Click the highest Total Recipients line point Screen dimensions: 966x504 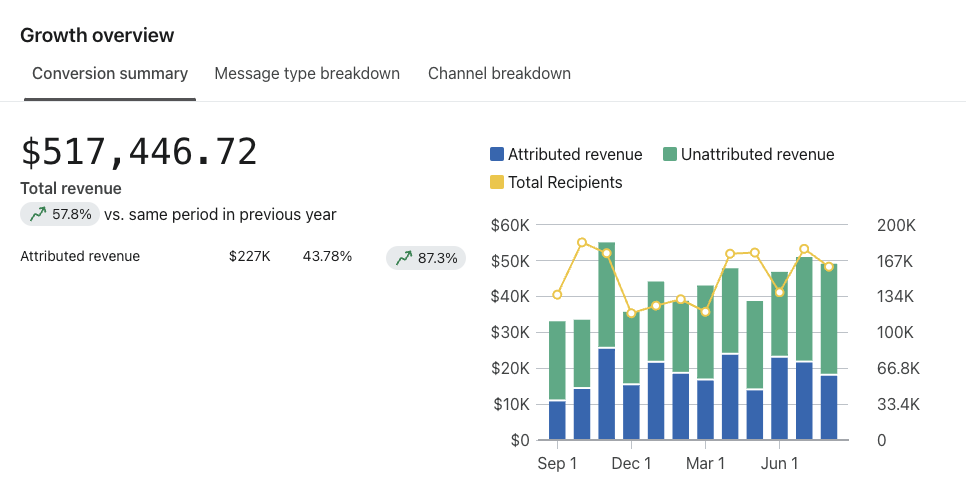(x=582, y=243)
